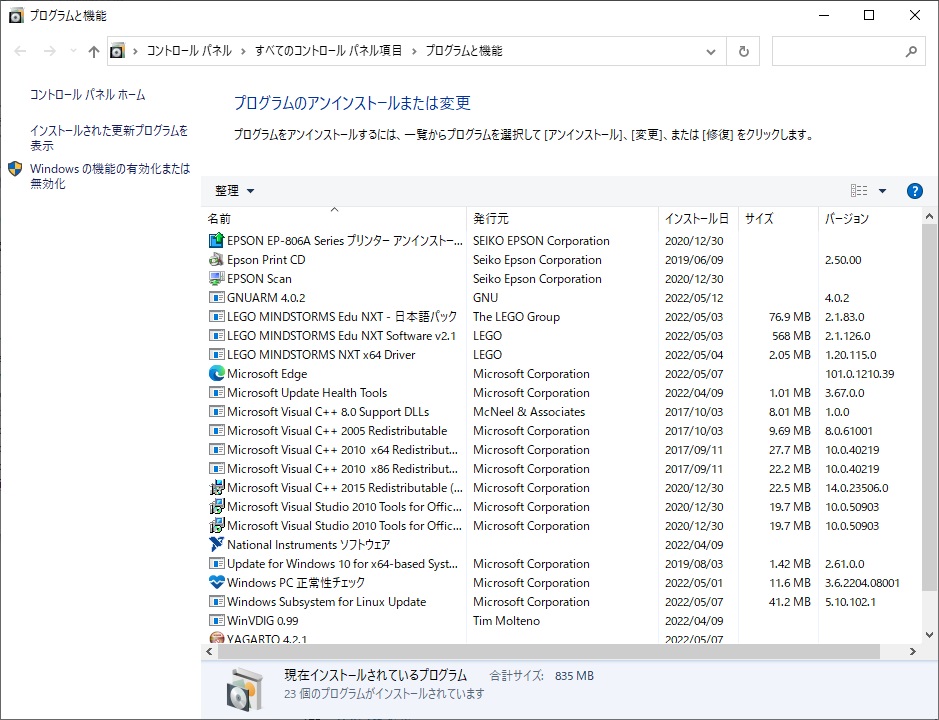This screenshot has width=939, height=720.
Task: Sort the list by 名前 column
Action: tap(334, 219)
